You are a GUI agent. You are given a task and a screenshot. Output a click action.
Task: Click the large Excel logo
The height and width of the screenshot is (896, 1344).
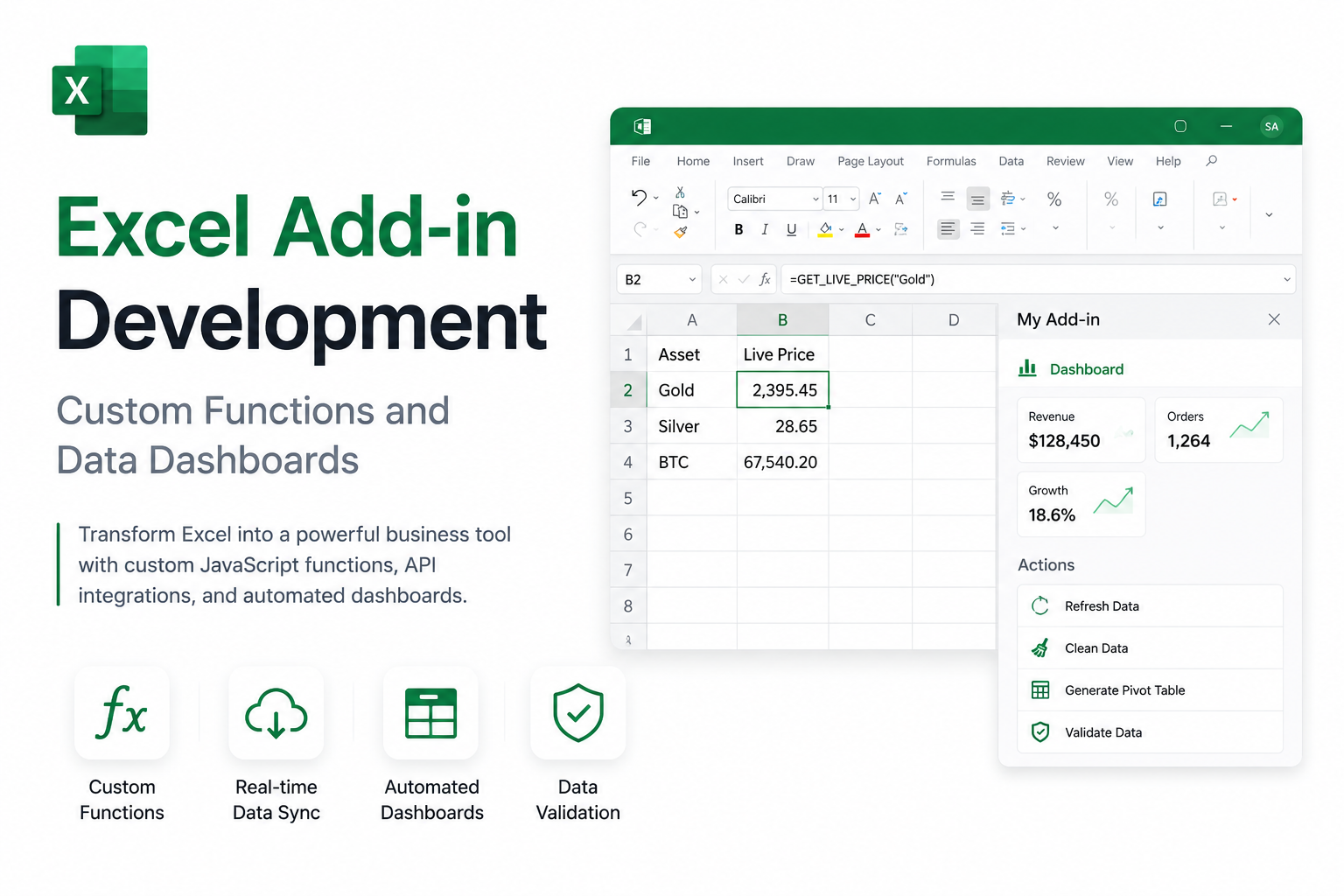pos(100,90)
